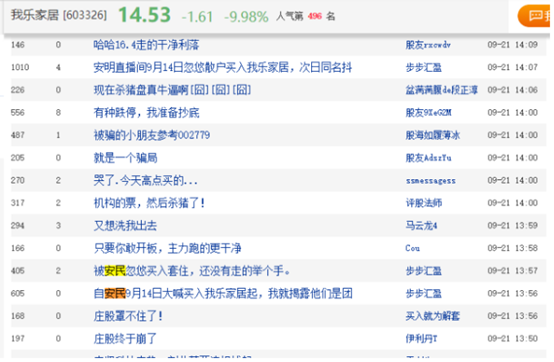Open post about 安明直播间9月14日忽悠散户
The height and width of the screenshot is (362, 554).
tap(223, 67)
